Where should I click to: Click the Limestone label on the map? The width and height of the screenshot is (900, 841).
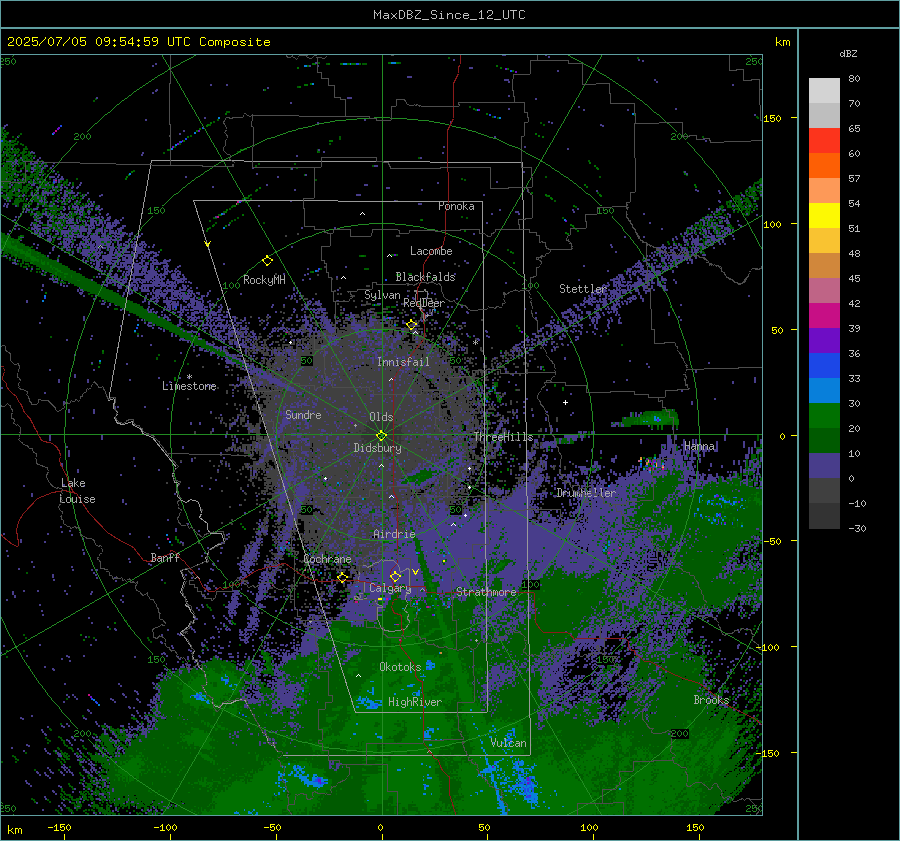(189, 386)
